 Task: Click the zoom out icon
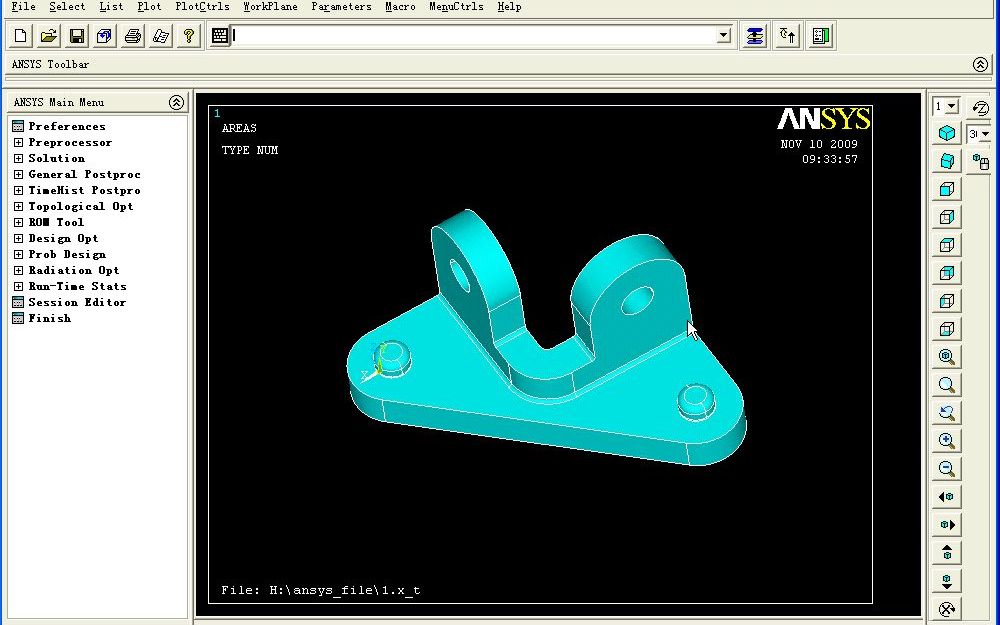point(946,469)
